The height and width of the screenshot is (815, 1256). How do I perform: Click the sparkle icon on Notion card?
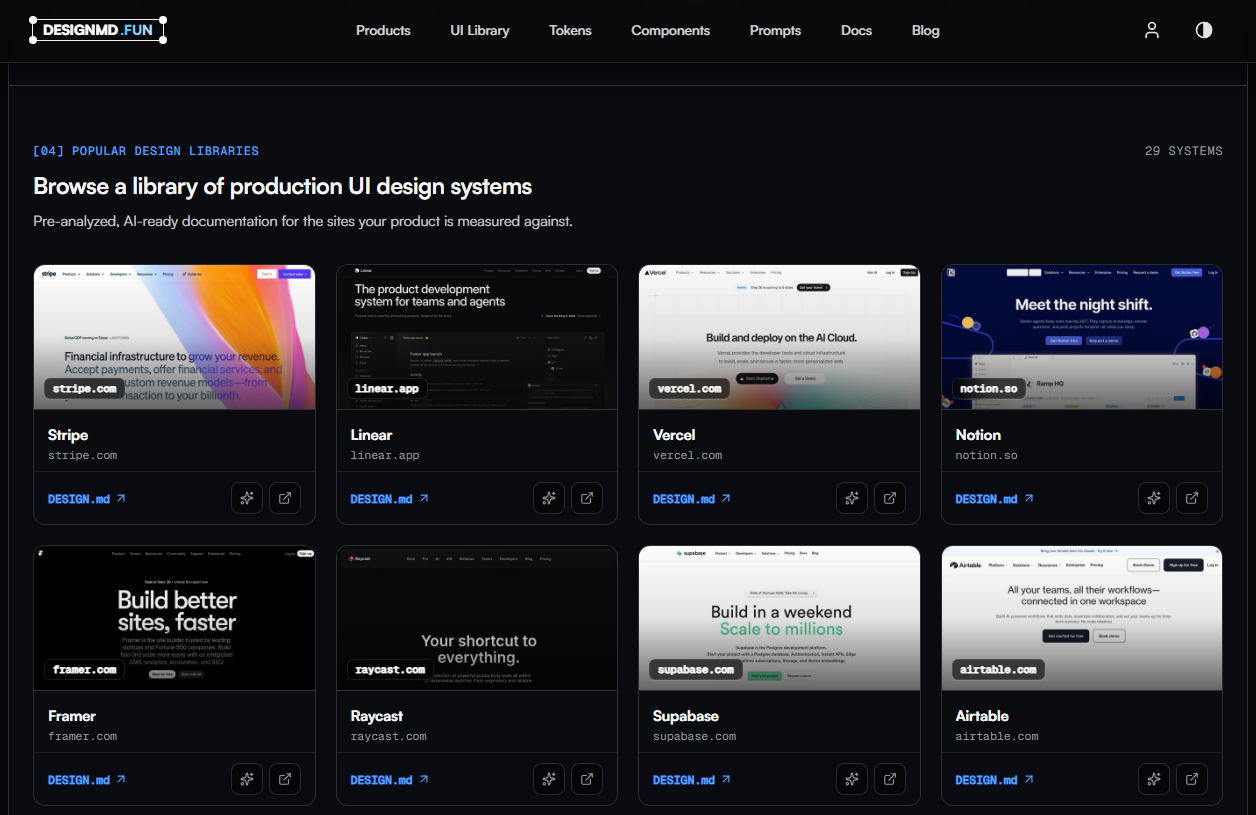[1154, 498]
